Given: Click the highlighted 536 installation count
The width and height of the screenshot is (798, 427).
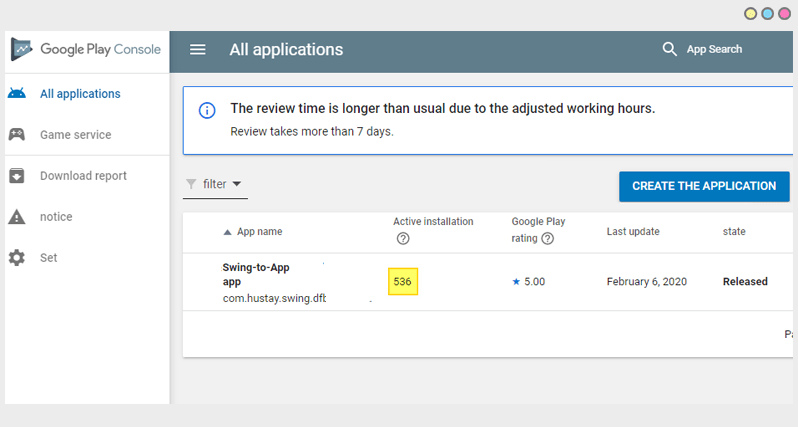Looking at the screenshot, I should point(402,282).
